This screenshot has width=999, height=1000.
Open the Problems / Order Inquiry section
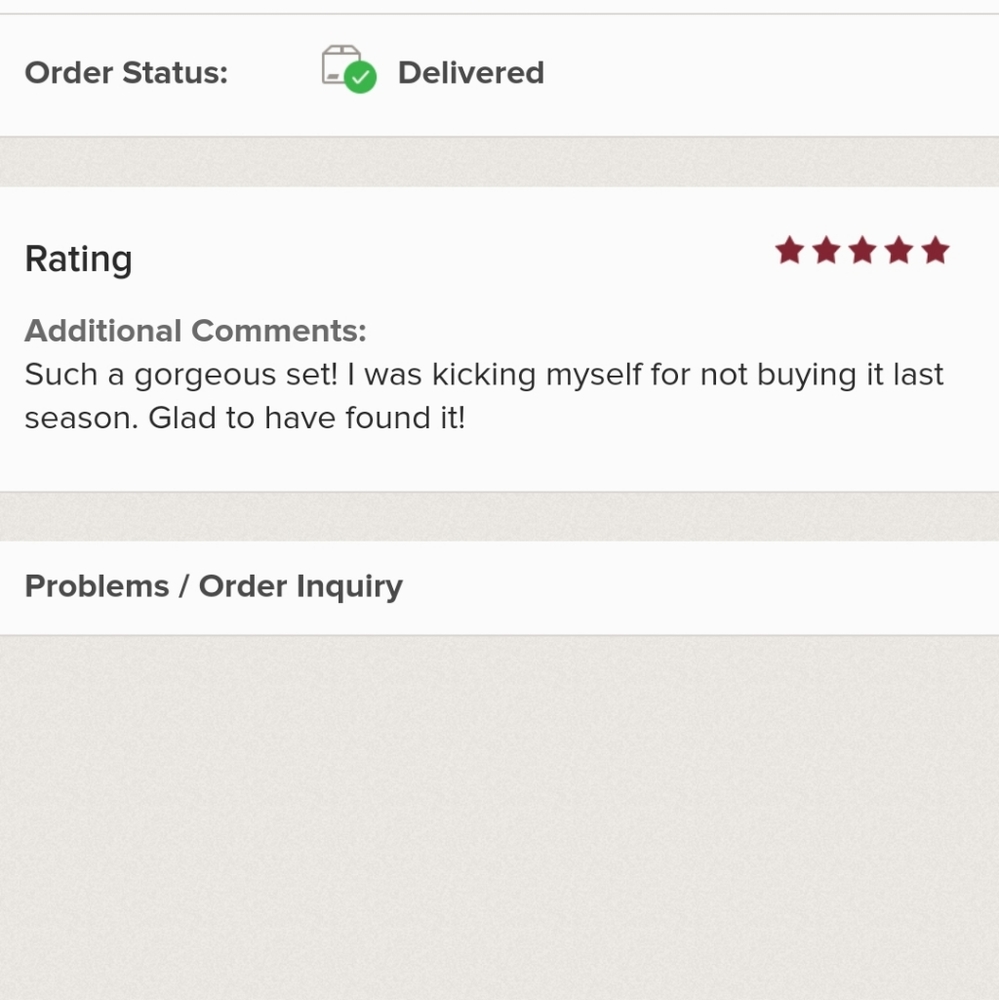pyautogui.click(x=213, y=586)
